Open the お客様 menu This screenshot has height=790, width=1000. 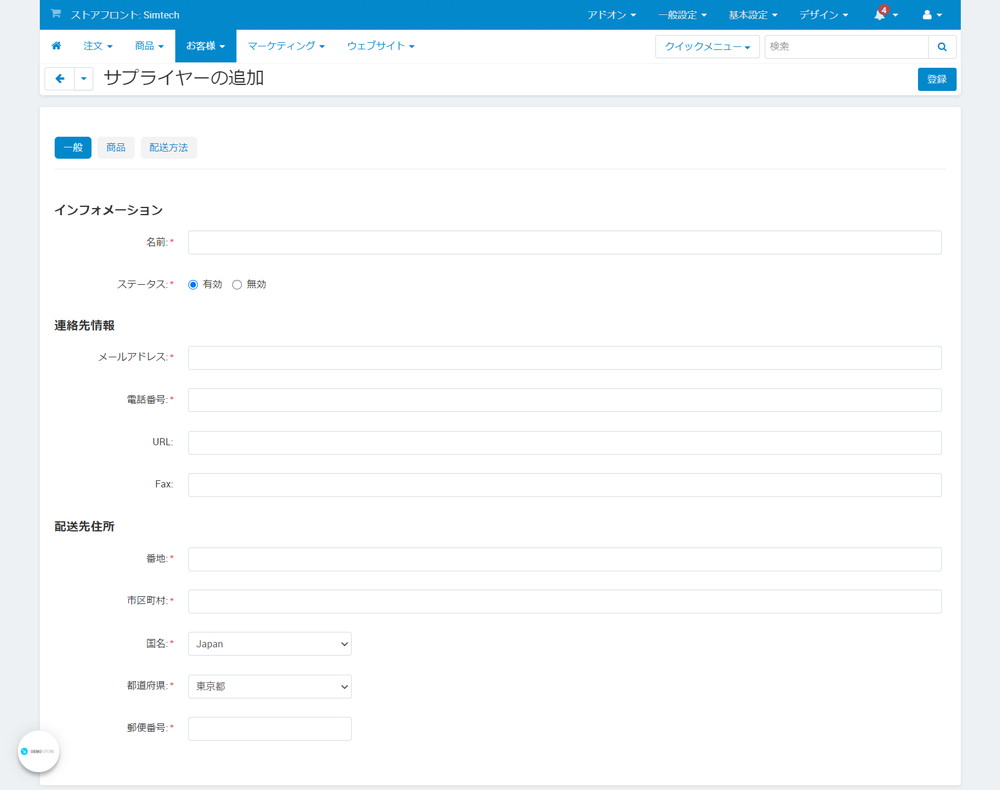tap(205, 46)
